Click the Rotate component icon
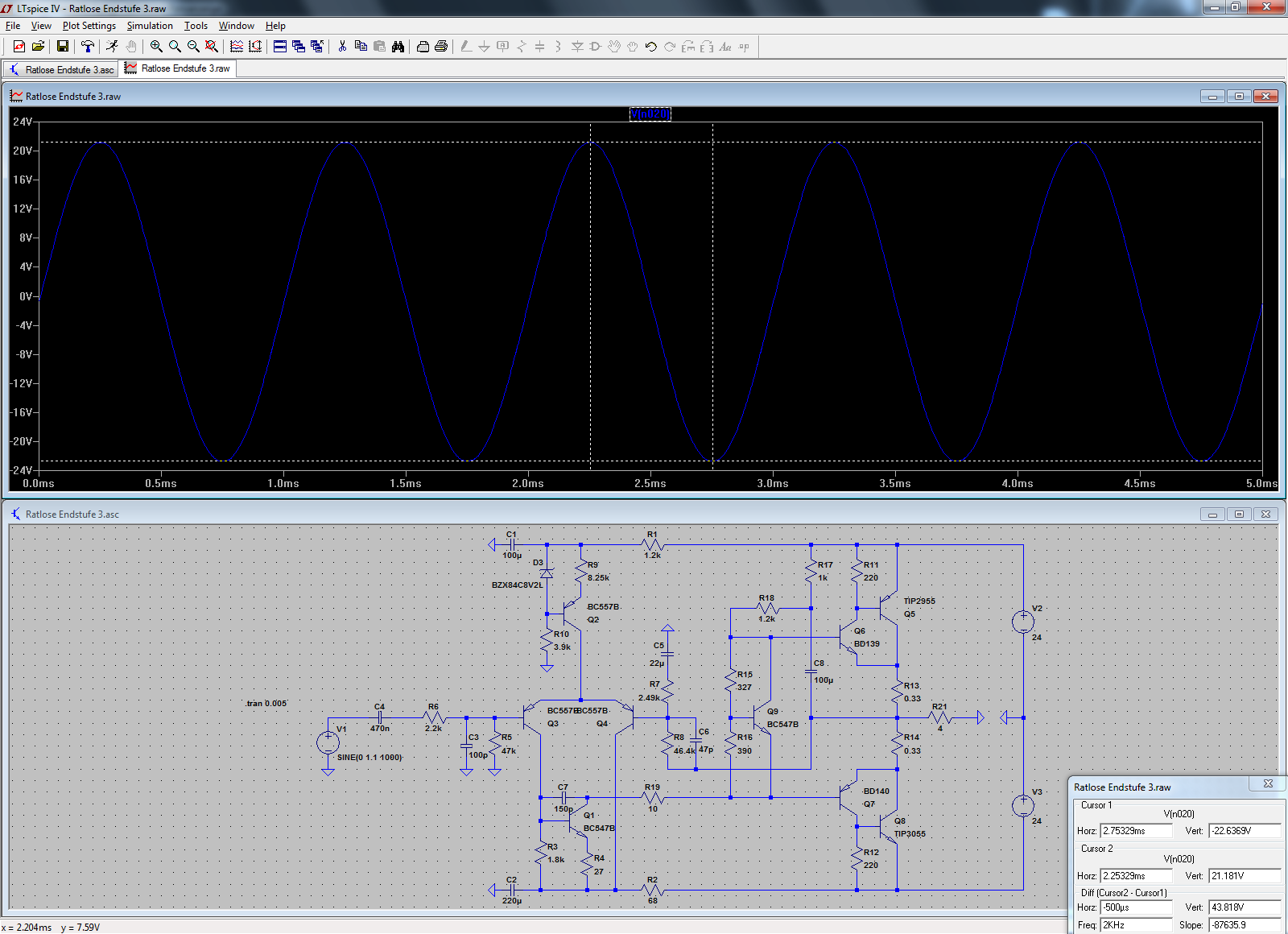This screenshot has height=934, width=1288. pos(688,47)
